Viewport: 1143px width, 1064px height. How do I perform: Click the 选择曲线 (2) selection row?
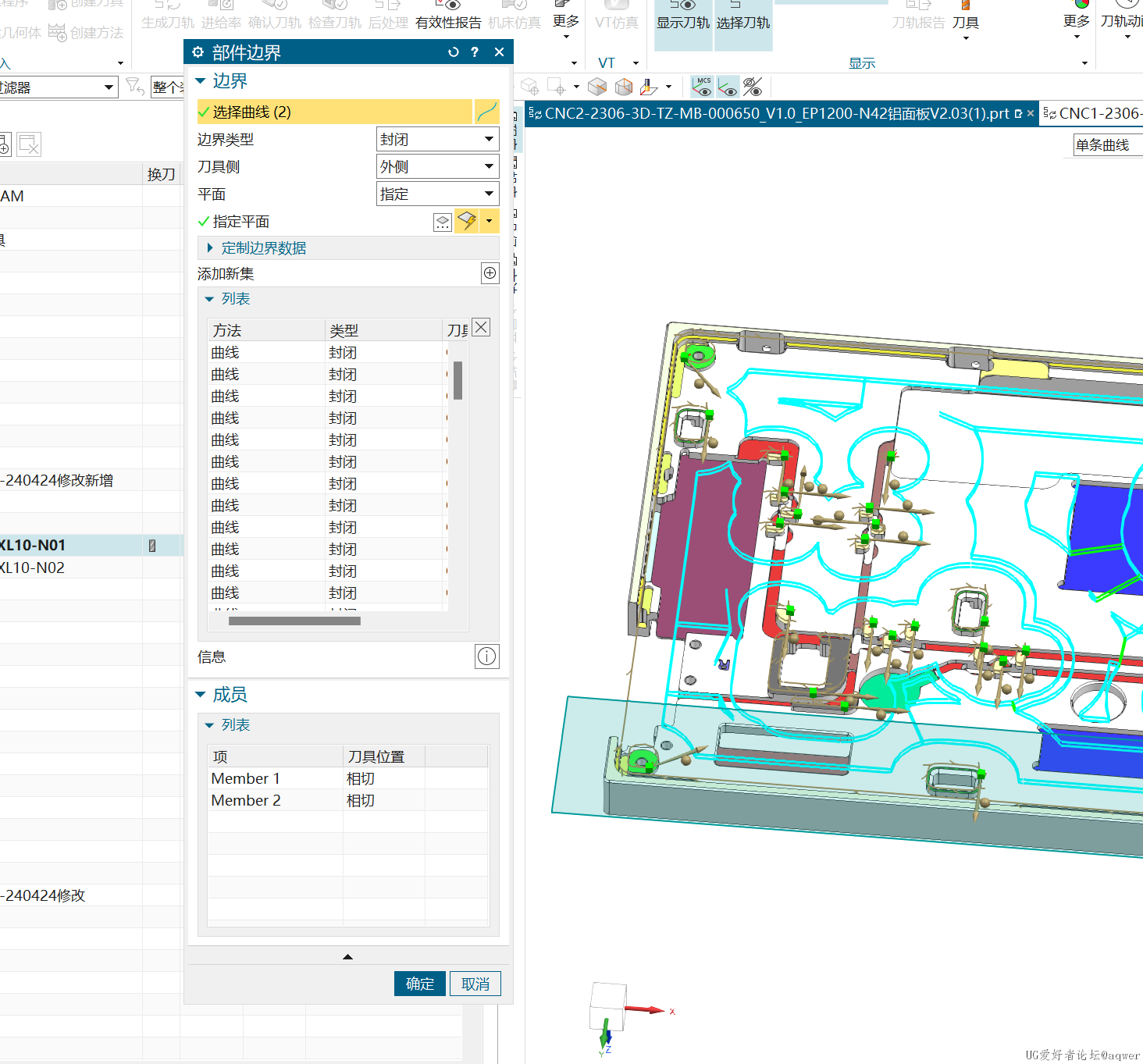tap(335, 112)
